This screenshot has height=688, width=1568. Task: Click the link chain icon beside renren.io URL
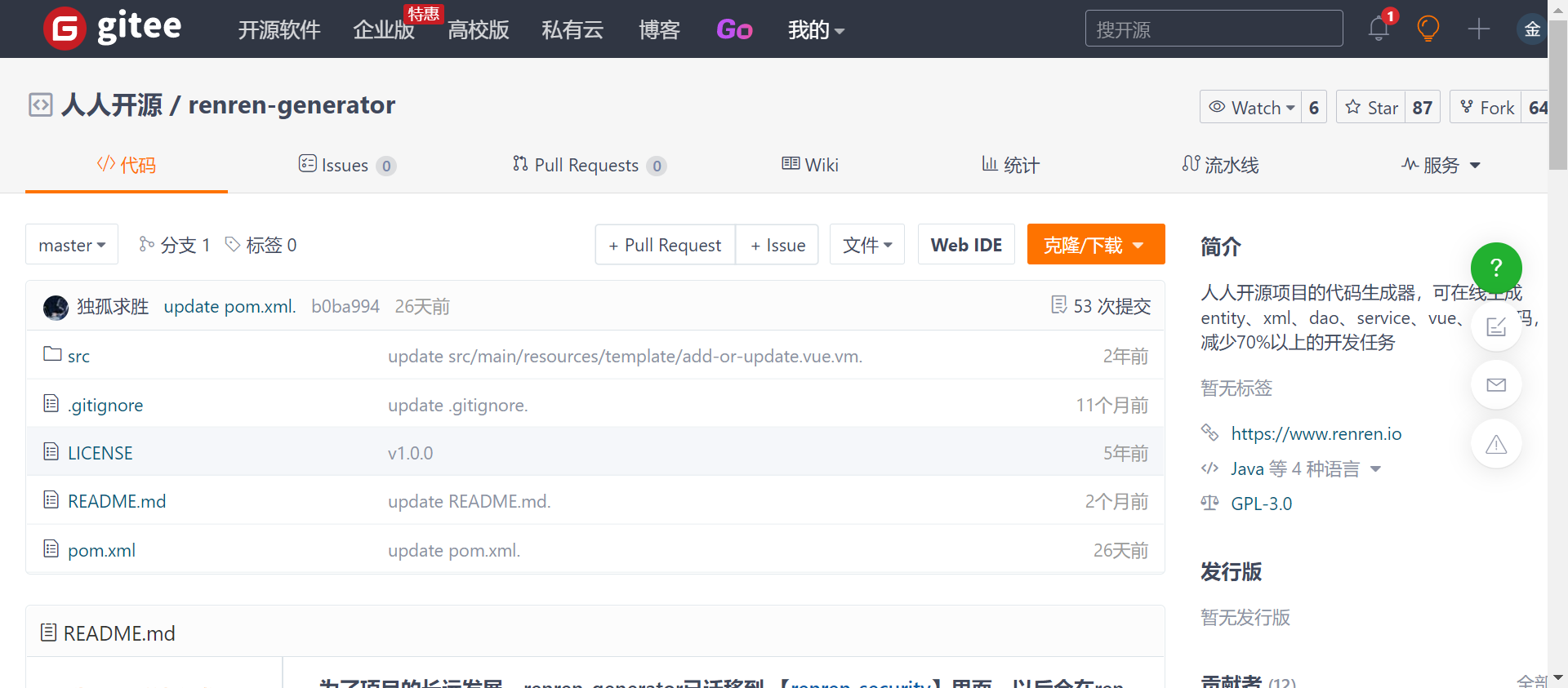tap(1209, 433)
